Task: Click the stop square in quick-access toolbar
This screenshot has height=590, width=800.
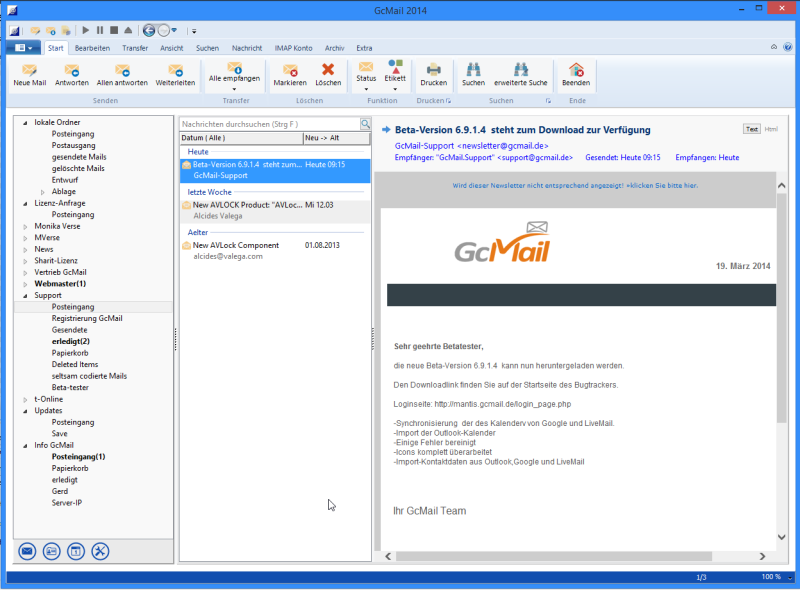Action: (114, 30)
